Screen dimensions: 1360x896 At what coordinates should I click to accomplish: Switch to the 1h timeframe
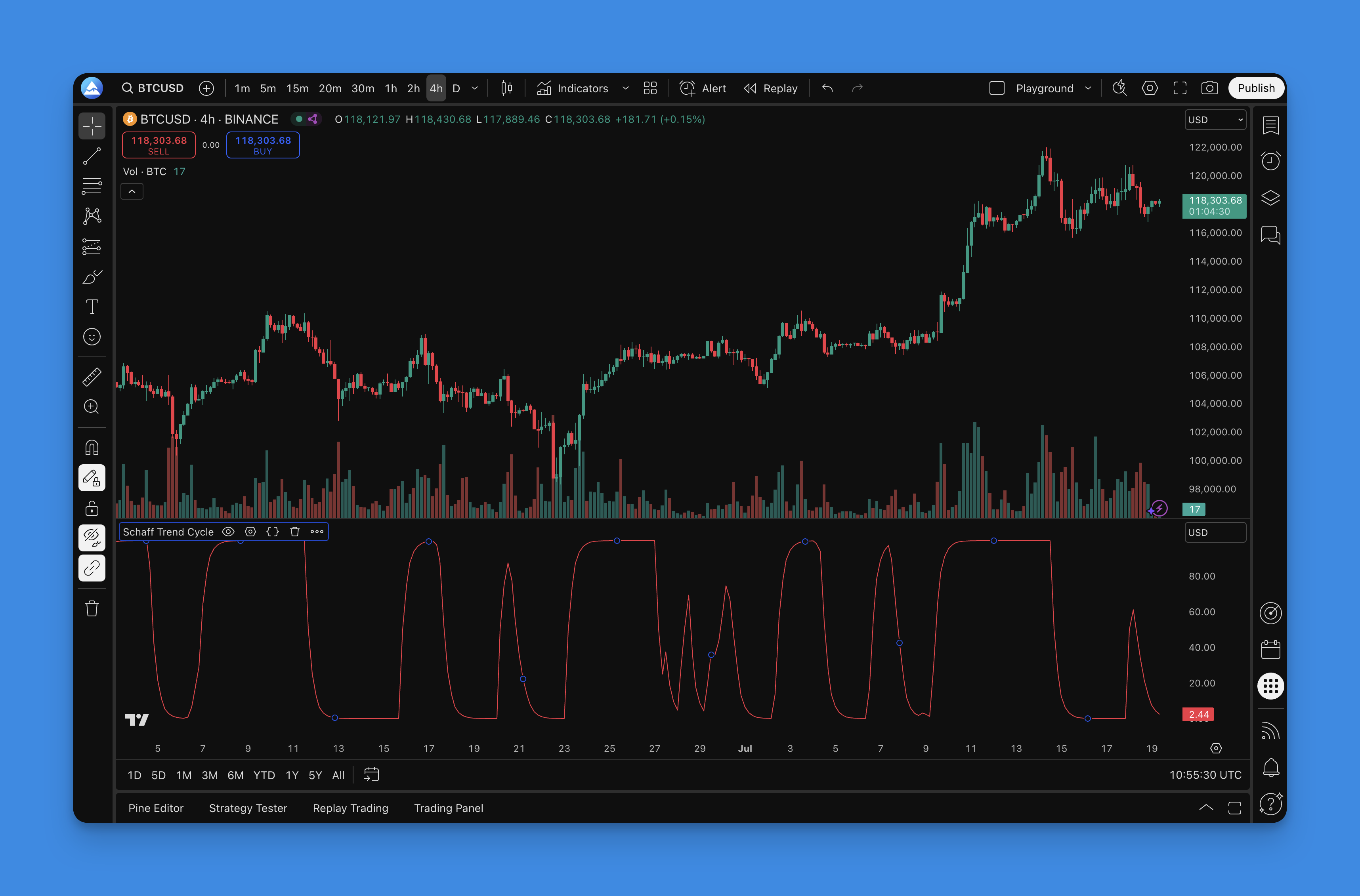tap(391, 89)
